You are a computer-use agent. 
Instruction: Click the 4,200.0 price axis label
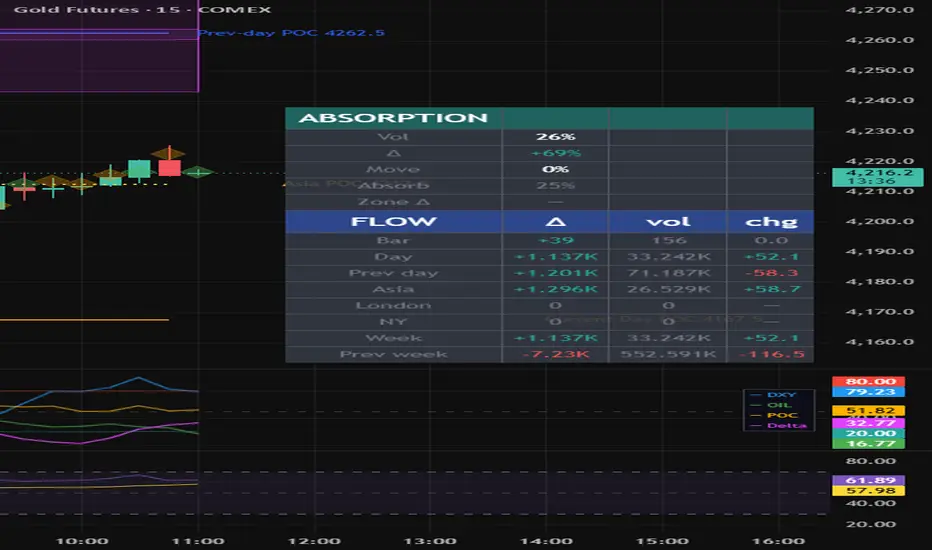880,221
